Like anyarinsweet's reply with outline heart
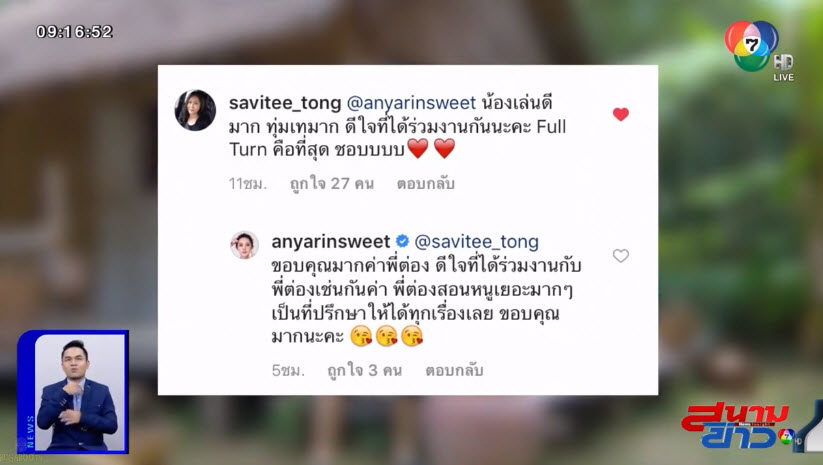The width and height of the screenshot is (823, 465). click(620, 256)
